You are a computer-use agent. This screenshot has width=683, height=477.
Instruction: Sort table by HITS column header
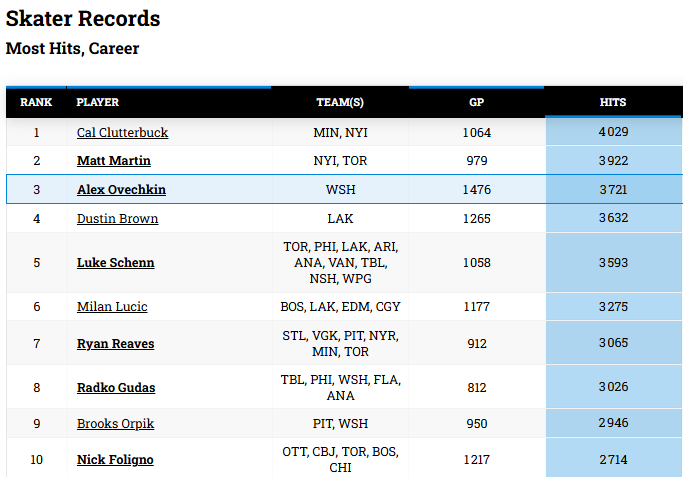tap(613, 102)
